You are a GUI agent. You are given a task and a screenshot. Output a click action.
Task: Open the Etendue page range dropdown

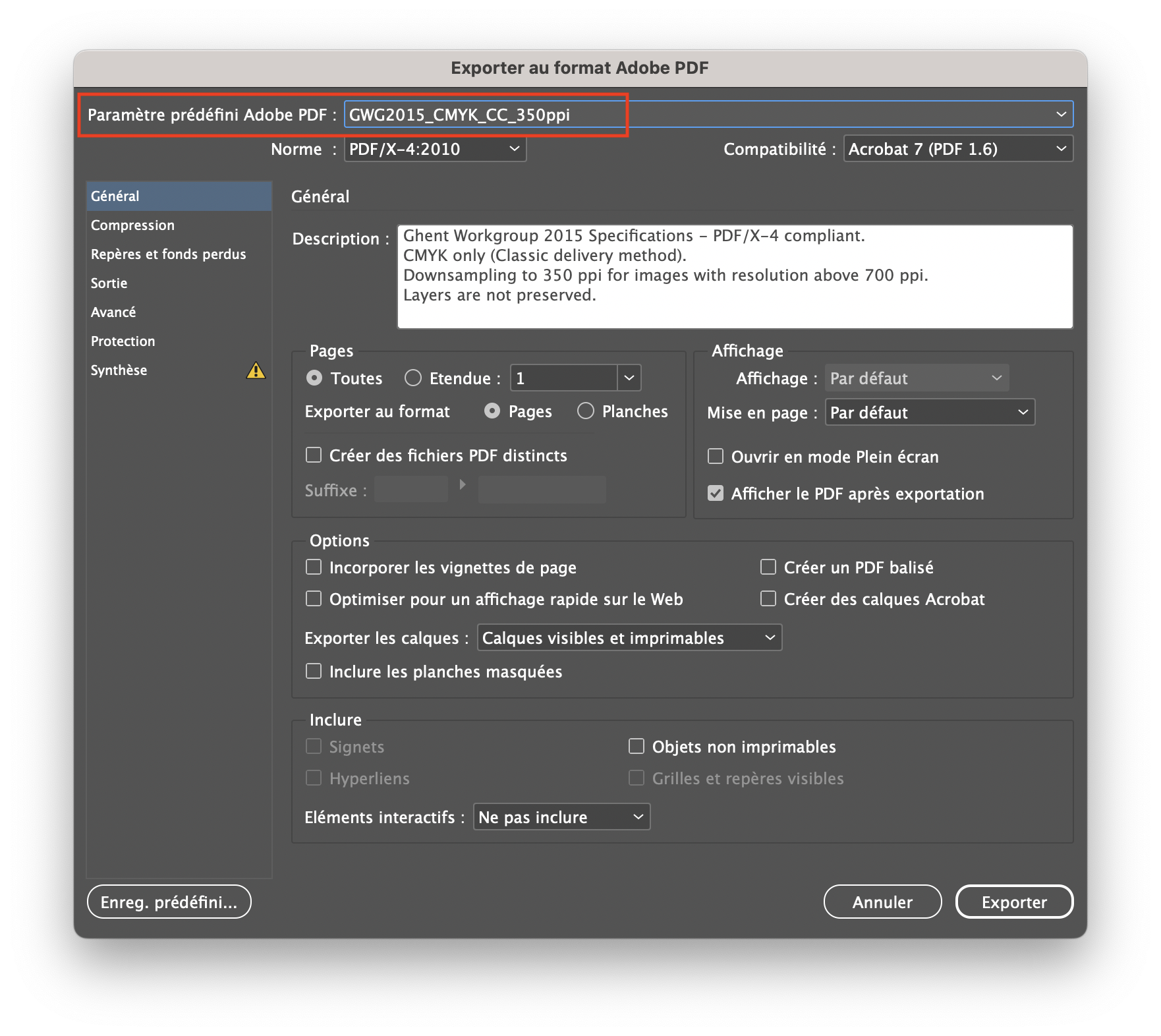[x=628, y=378]
